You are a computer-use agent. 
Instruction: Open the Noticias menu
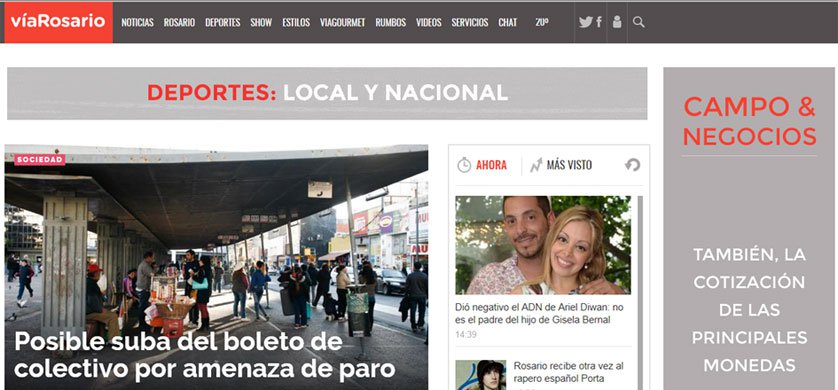coord(137,22)
